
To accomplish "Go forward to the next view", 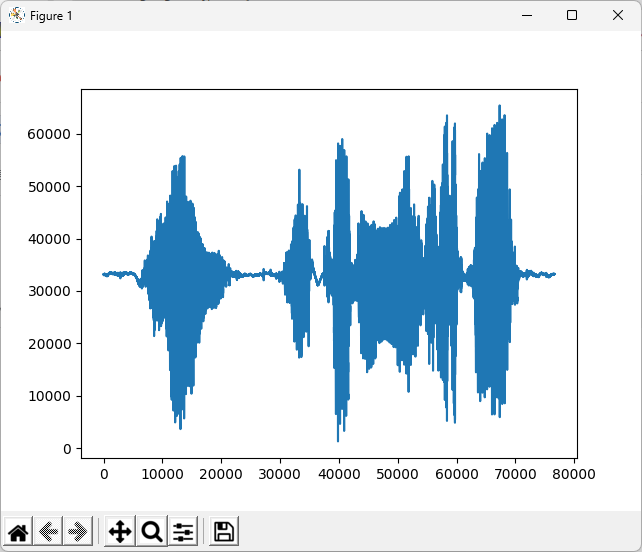I will pos(76,531).
